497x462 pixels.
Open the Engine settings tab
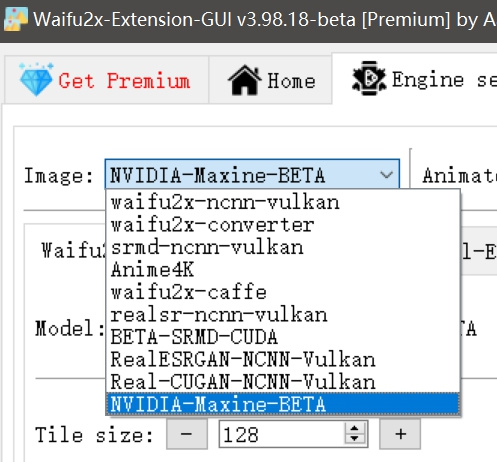coord(414,79)
